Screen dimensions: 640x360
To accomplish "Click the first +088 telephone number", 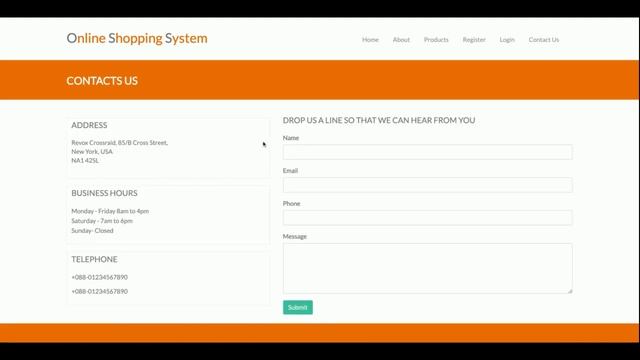I will [x=100, y=277].
